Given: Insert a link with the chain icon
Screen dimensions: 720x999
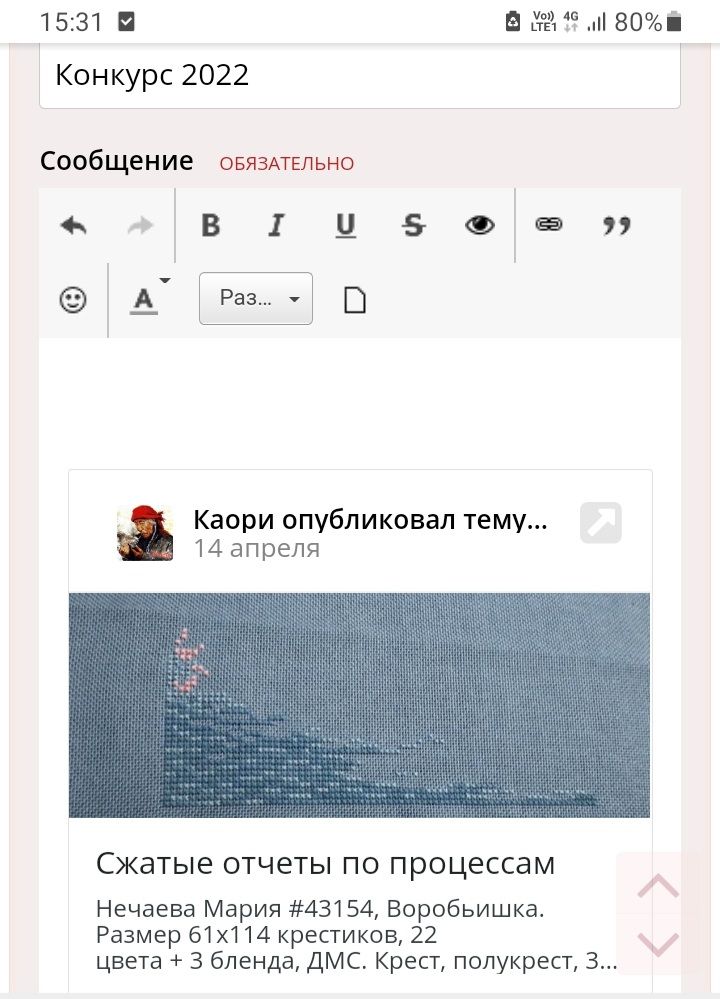Looking at the screenshot, I should [x=549, y=224].
